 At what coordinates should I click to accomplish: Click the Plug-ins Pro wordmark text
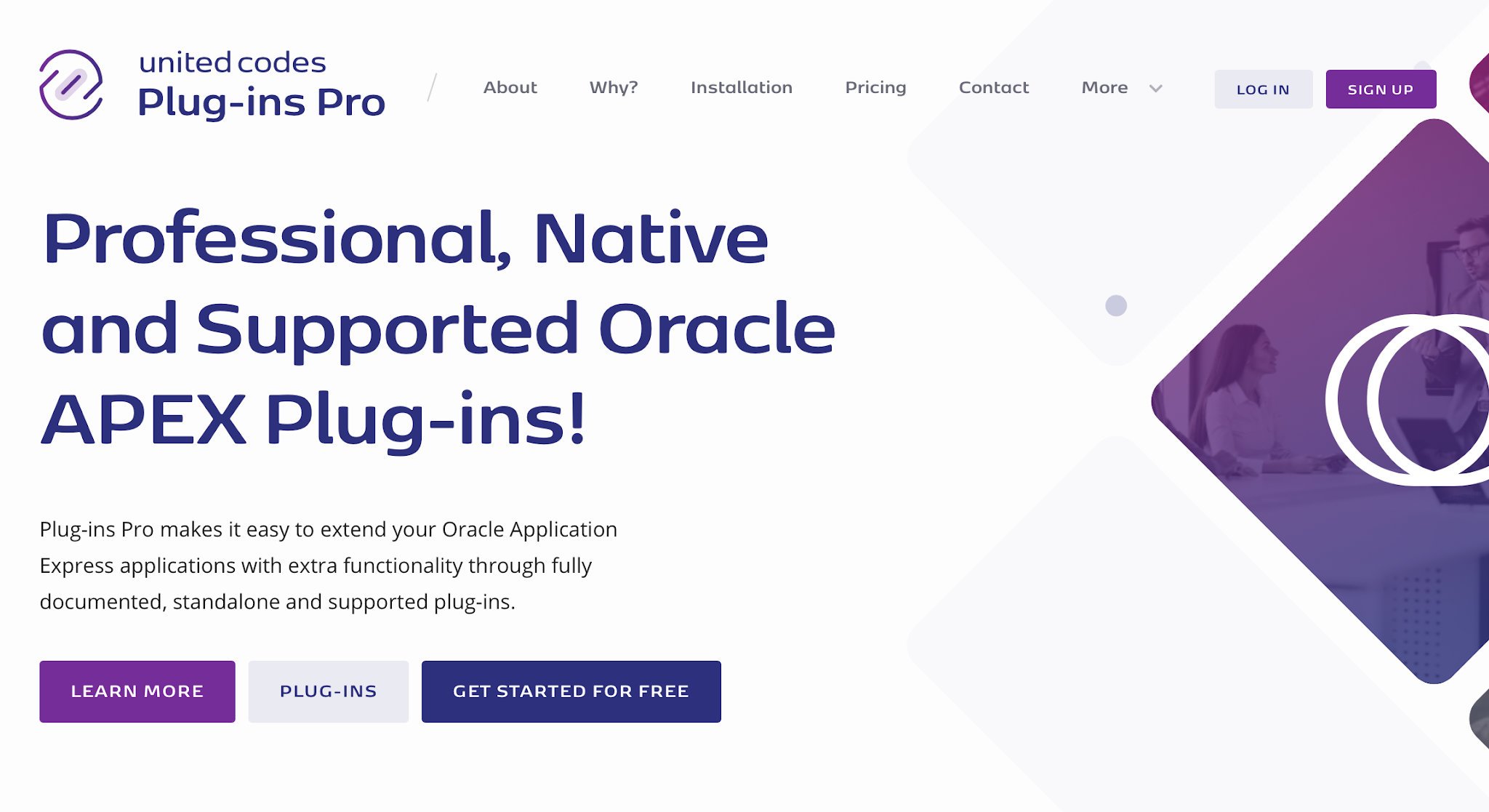click(x=261, y=103)
